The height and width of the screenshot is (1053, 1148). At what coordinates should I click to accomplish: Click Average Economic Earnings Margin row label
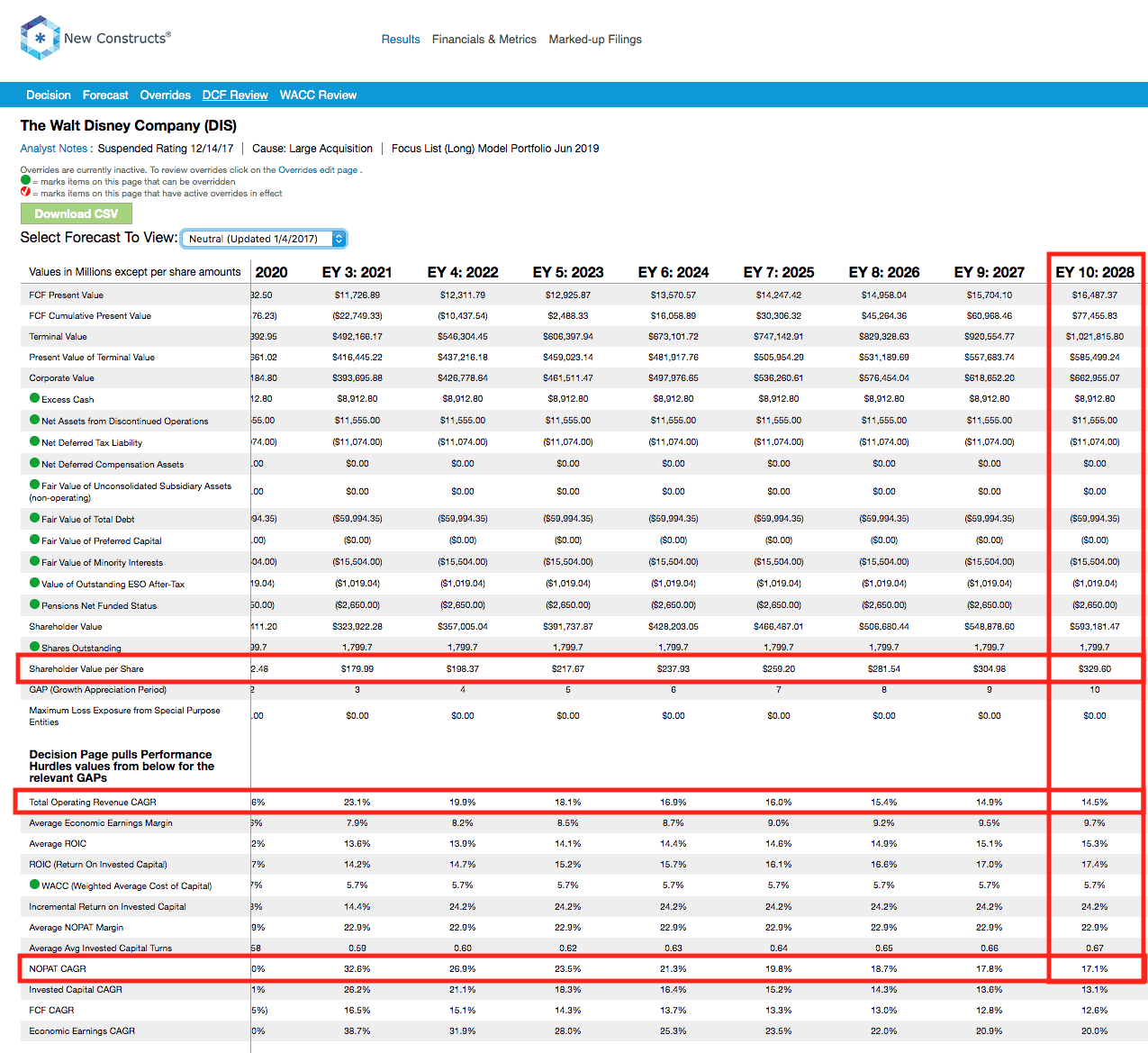coord(101,822)
